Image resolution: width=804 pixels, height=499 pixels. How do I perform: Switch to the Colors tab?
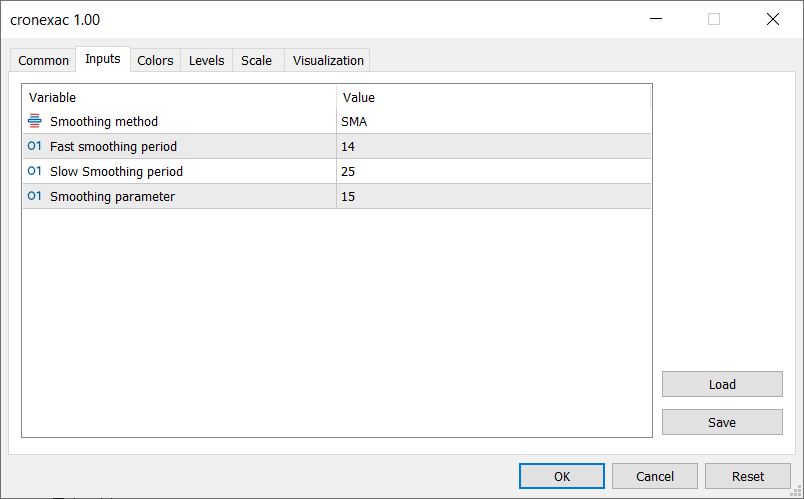155,61
